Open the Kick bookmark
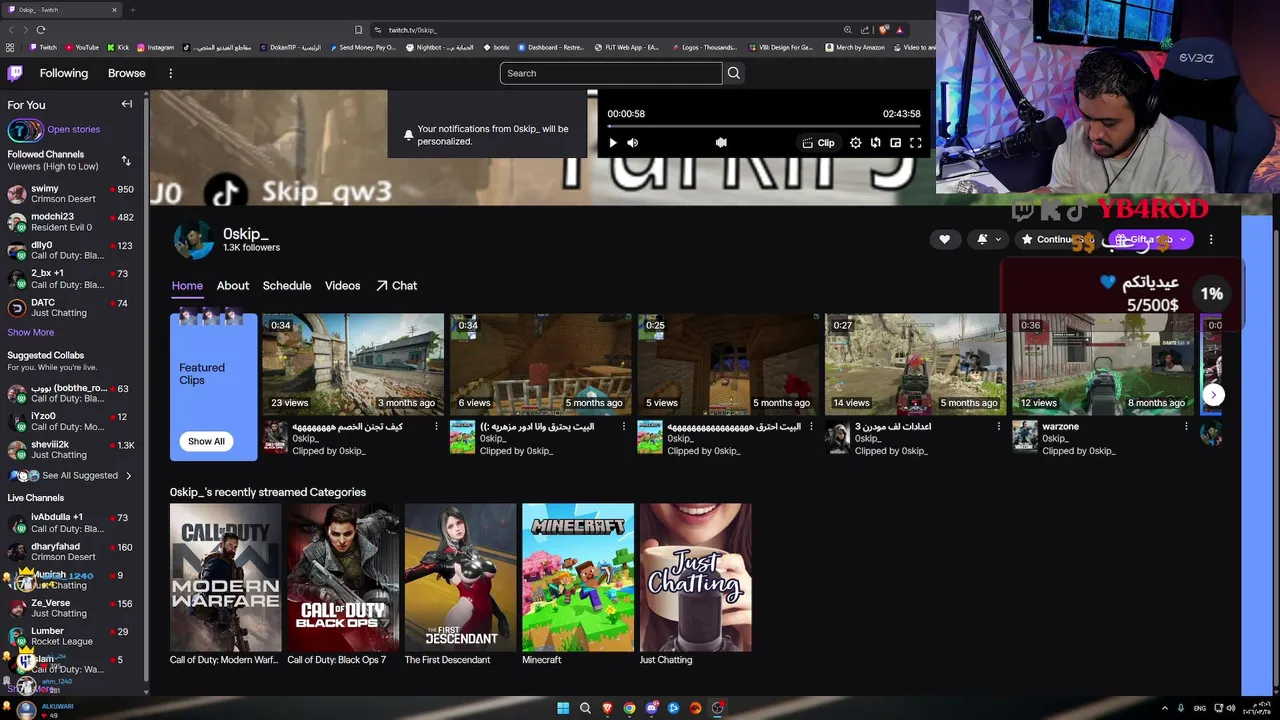 pos(118,47)
